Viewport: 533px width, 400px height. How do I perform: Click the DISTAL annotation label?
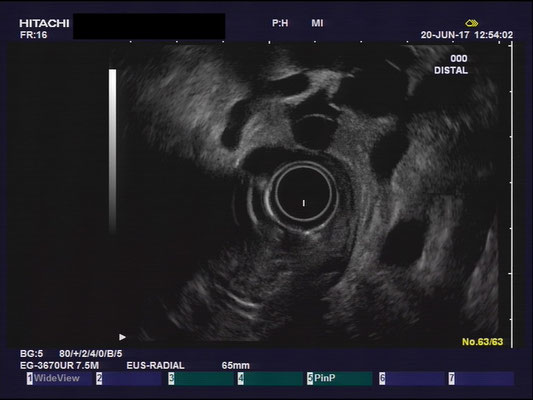451,70
